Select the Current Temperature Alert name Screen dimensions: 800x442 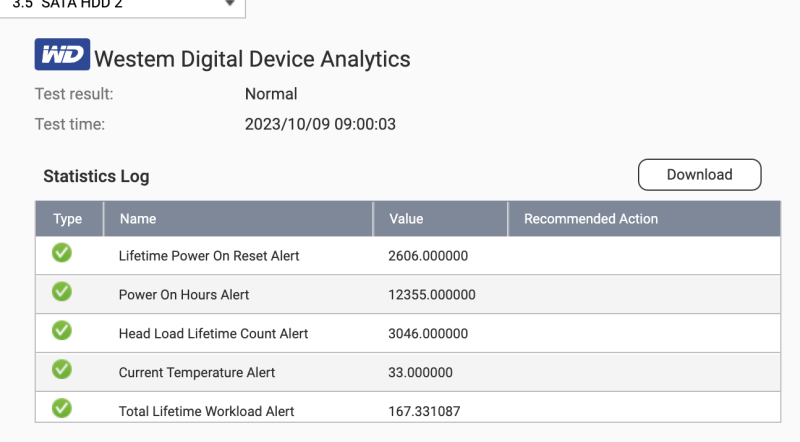(196, 372)
